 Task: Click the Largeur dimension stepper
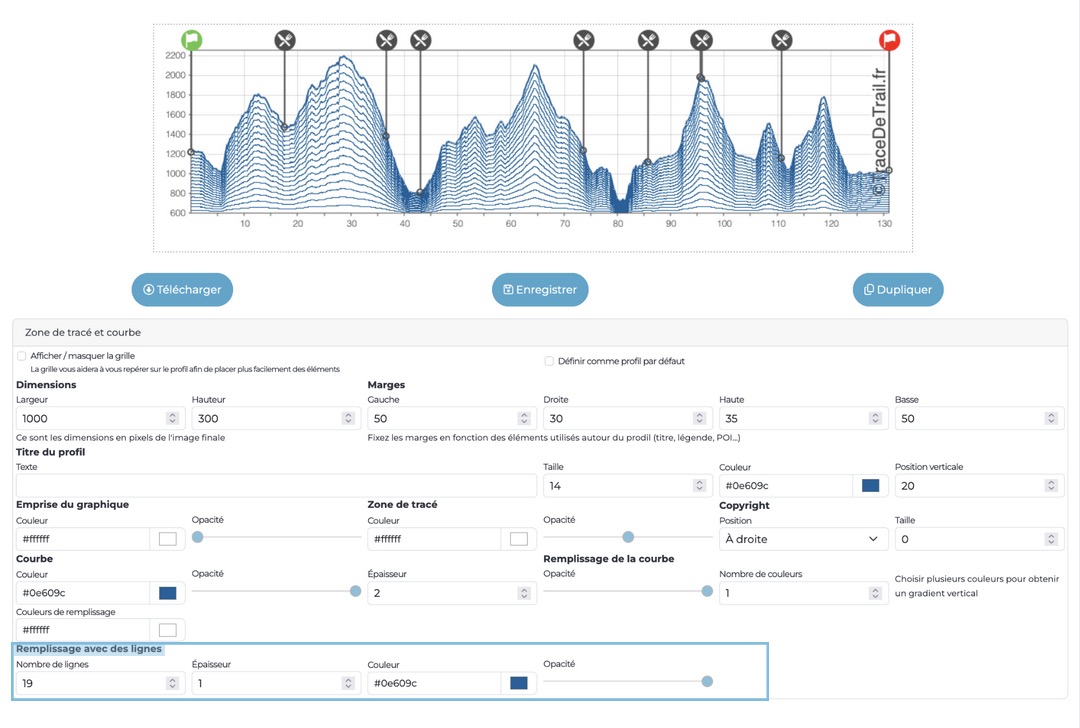click(172, 419)
